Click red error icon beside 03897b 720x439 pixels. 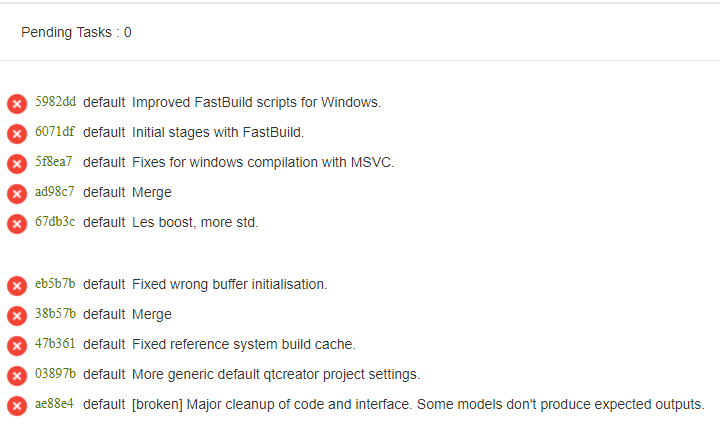click(17, 376)
